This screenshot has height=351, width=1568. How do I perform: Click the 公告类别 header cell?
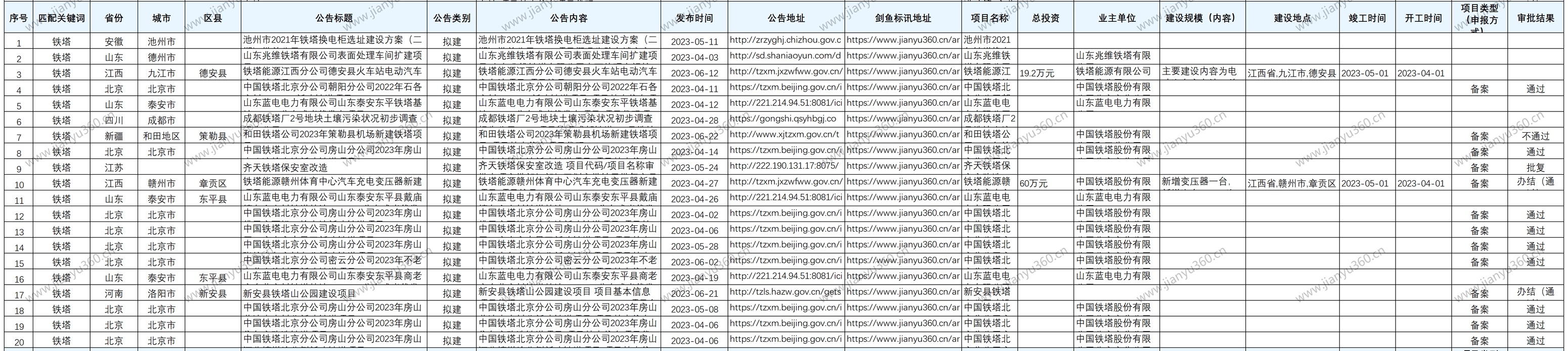452,18
